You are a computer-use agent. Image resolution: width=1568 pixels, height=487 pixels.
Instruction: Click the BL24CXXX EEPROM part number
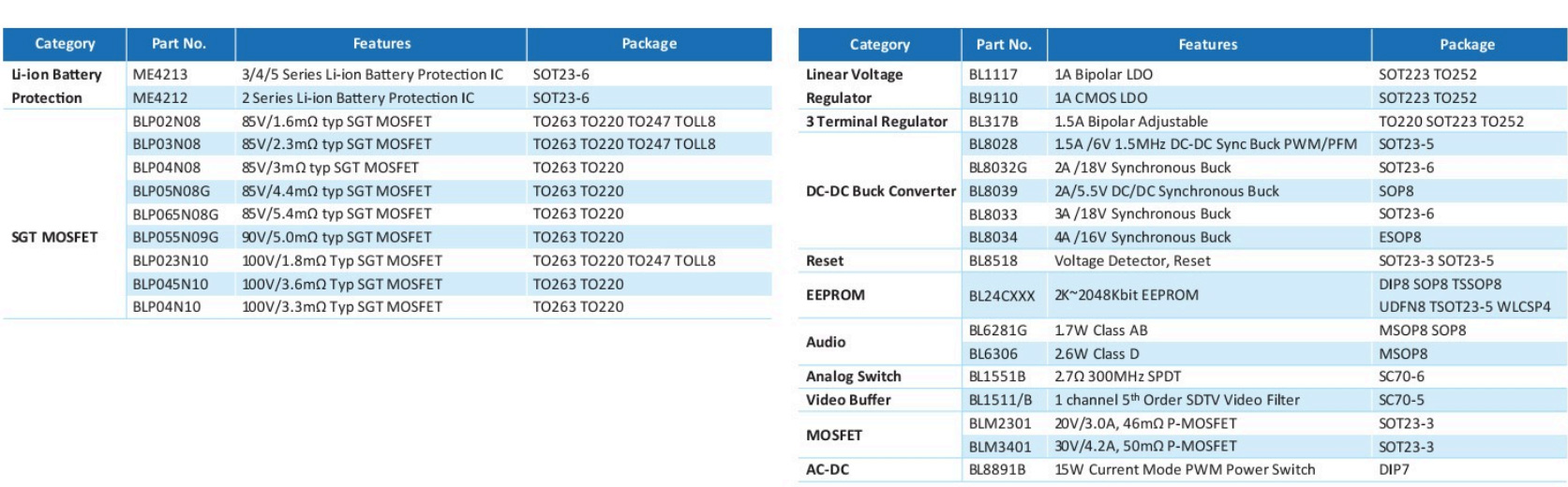point(1002,295)
